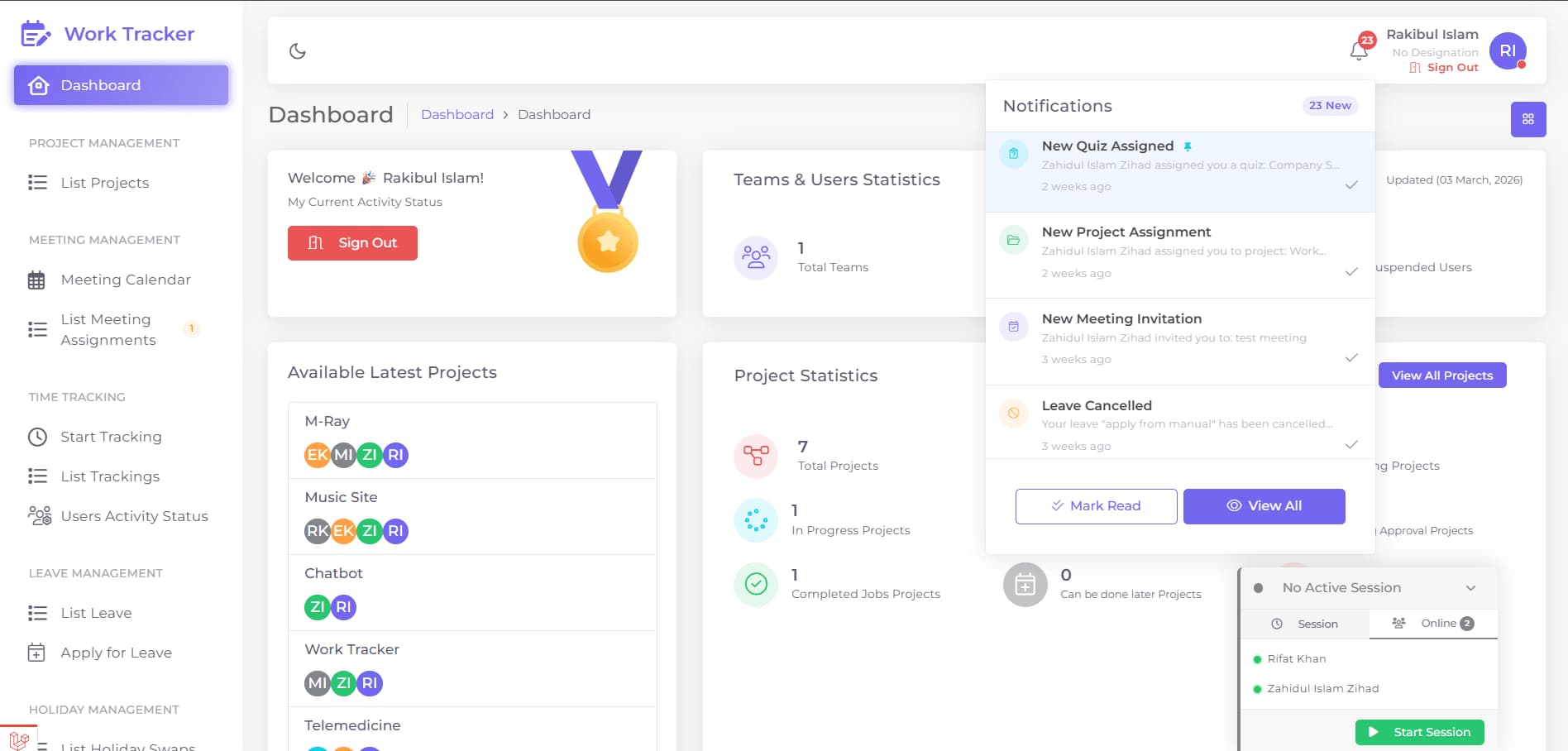This screenshot has width=1568, height=751.
Task: Click the Dashboard breadcrumb link
Action: tap(457, 114)
